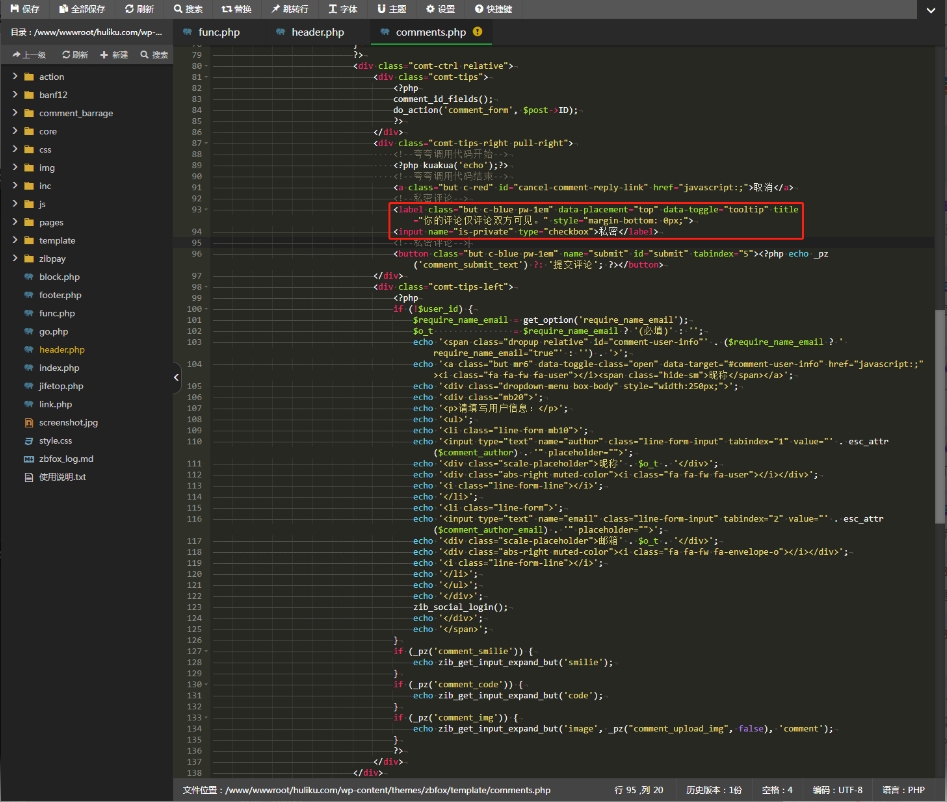Go up one level with 上一级
947x802 pixels.
point(29,54)
